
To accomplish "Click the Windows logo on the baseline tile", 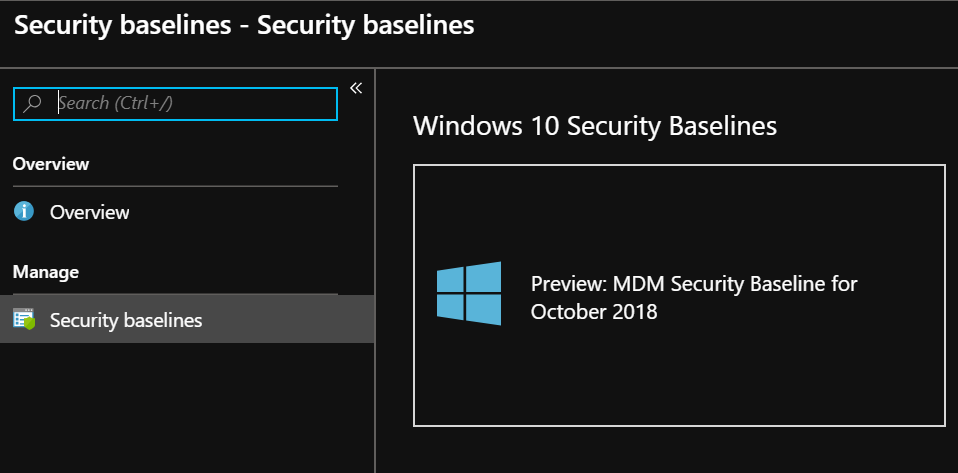I will coord(469,294).
